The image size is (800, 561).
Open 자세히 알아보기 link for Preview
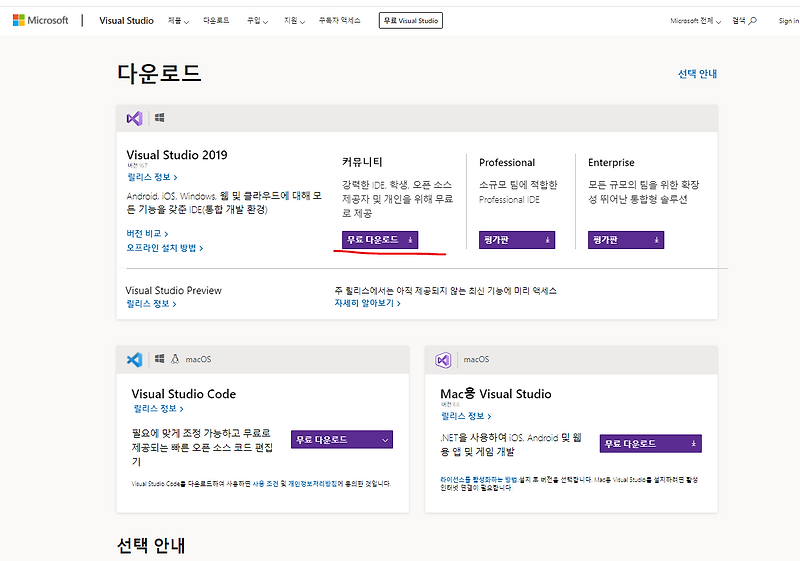pos(367,303)
